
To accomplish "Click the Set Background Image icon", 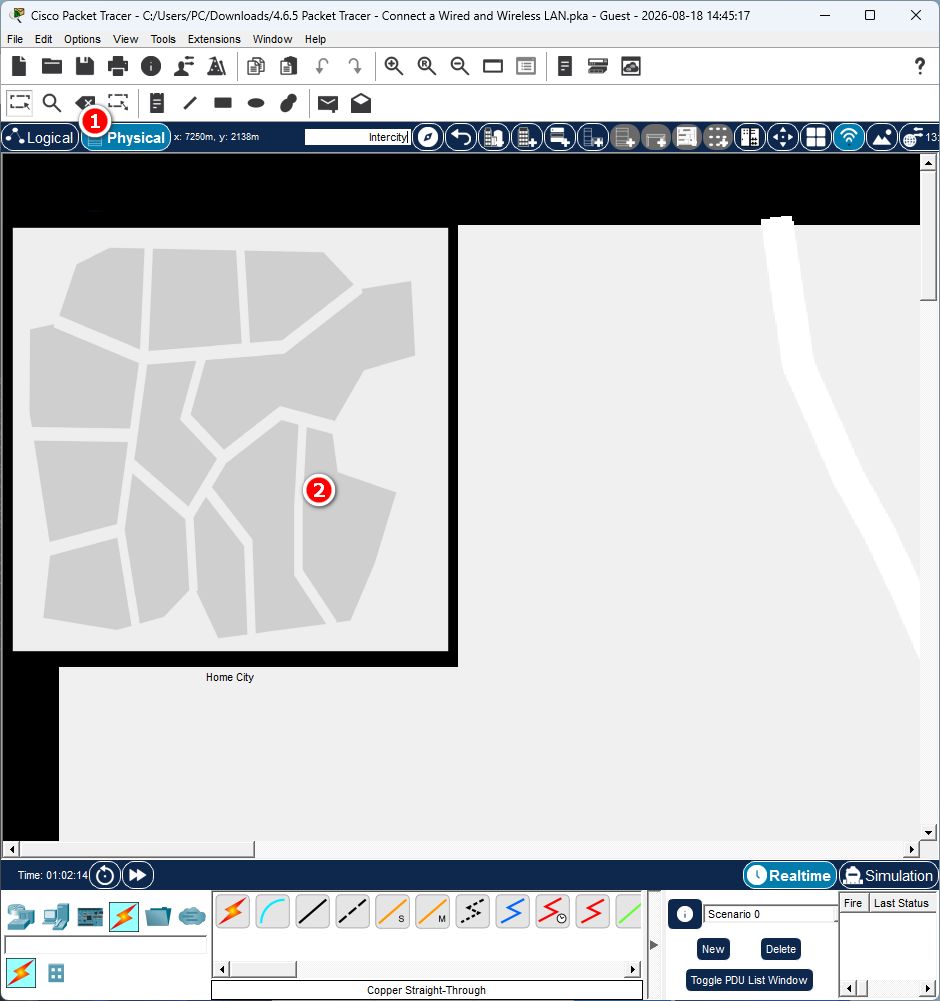I will point(882,137).
